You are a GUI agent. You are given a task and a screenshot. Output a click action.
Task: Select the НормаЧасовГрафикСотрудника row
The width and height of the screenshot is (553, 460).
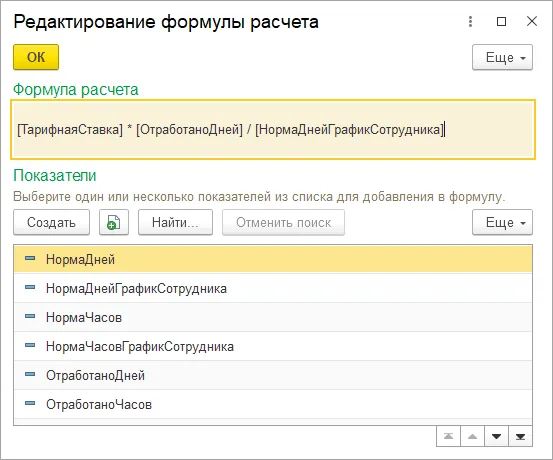(273, 346)
